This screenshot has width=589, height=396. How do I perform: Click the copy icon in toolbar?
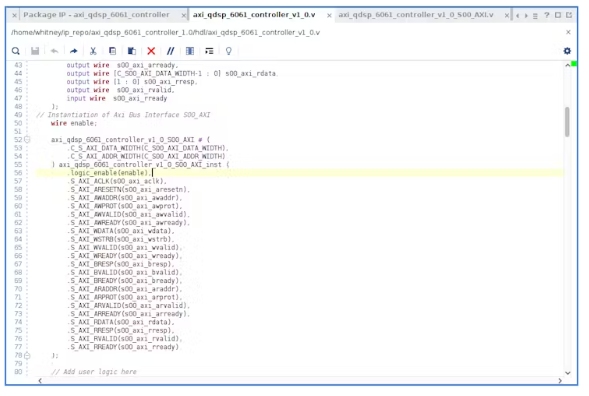pyautogui.click(x=112, y=51)
